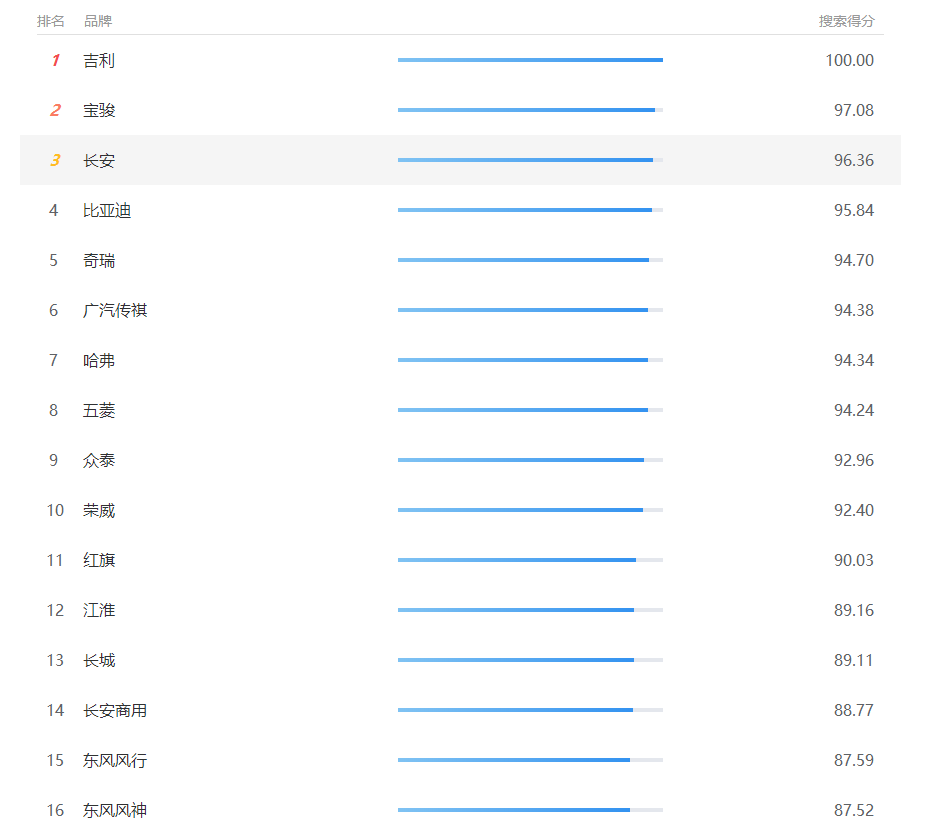Viewport: 950px width, 835px height.
Task: Select the brand 吉利
Action: (x=99, y=61)
